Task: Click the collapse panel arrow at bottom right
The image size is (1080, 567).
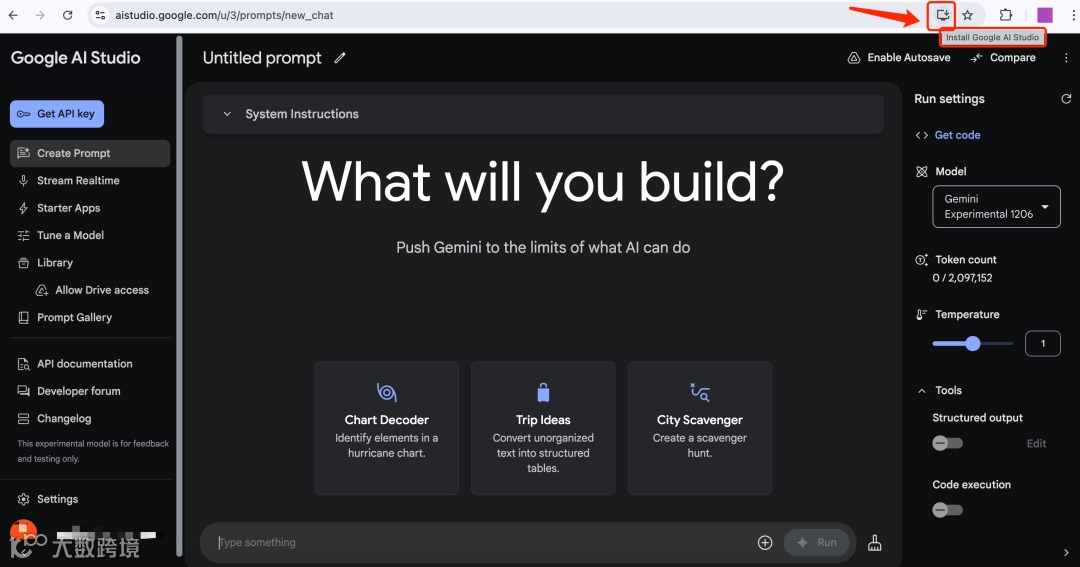Action: click(1066, 553)
